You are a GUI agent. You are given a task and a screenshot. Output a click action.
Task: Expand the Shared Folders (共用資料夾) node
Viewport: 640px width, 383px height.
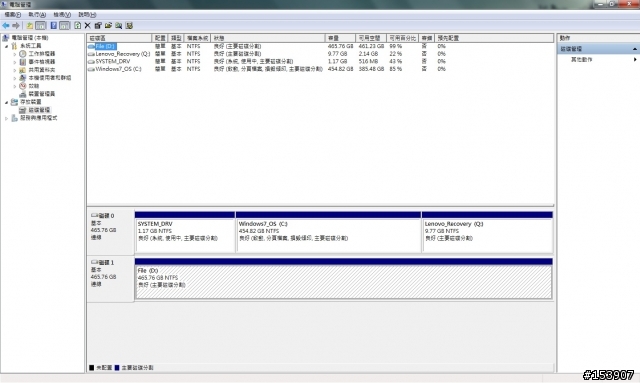(15, 70)
